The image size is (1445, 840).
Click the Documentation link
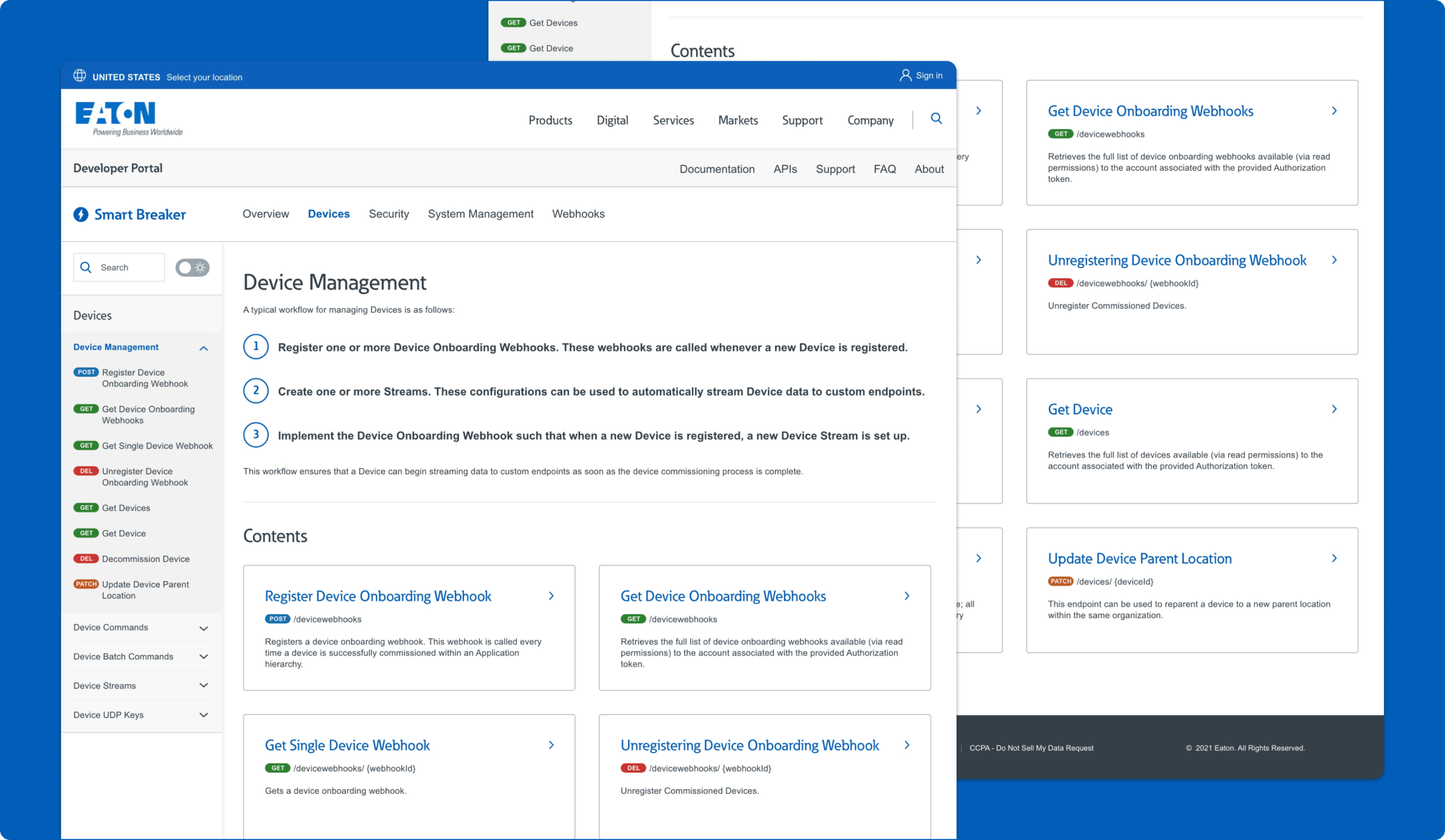point(716,169)
